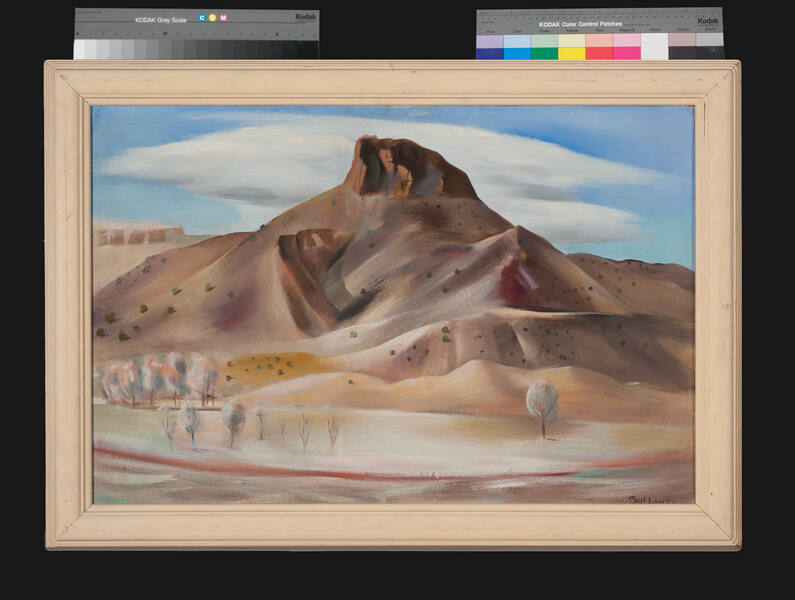795x600 pixels.
Task: Click the distant mesa in the painting
Action: click(x=138, y=234)
